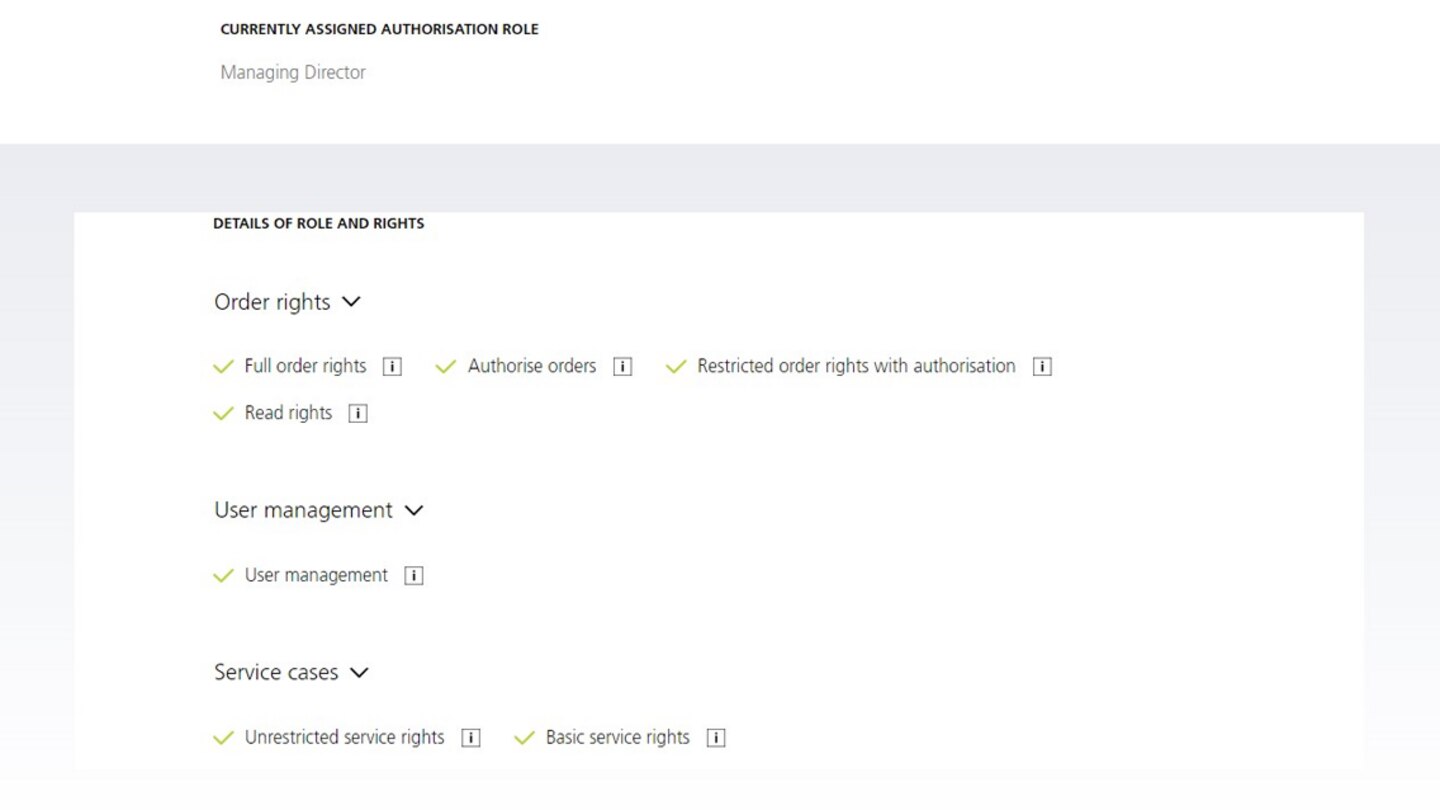The width and height of the screenshot is (1440, 810).
Task: Click the Basic service rights label
Action: pos(617,738)
